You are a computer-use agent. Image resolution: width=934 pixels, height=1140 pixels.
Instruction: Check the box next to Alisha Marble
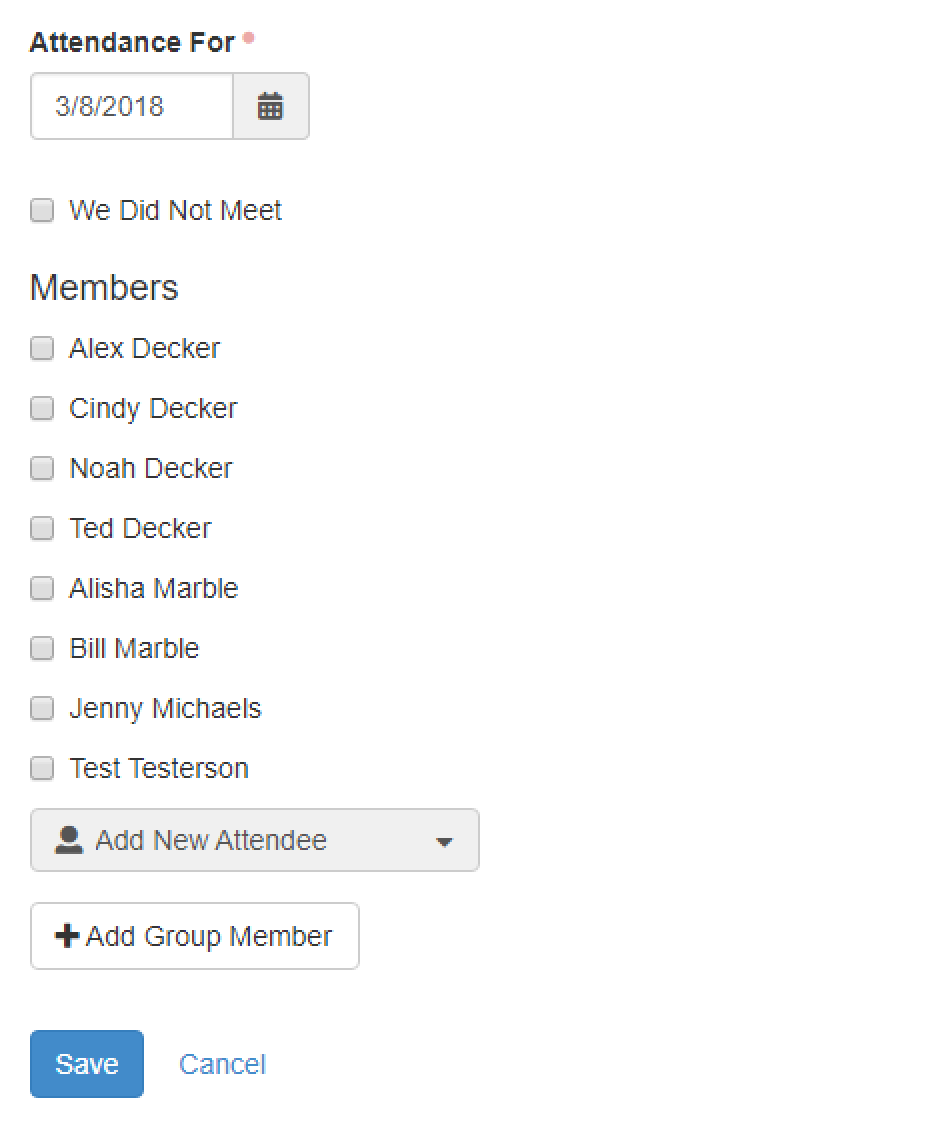(41, 588)
